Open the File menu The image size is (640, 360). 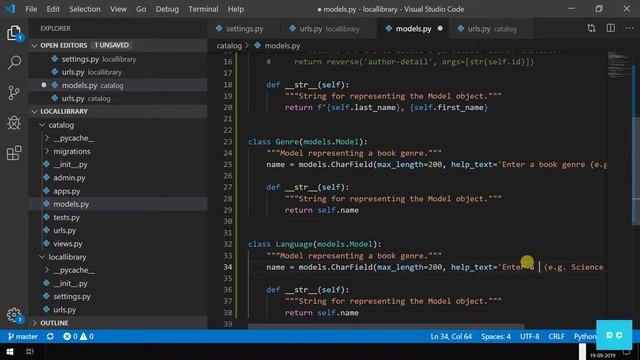[31, 9]
